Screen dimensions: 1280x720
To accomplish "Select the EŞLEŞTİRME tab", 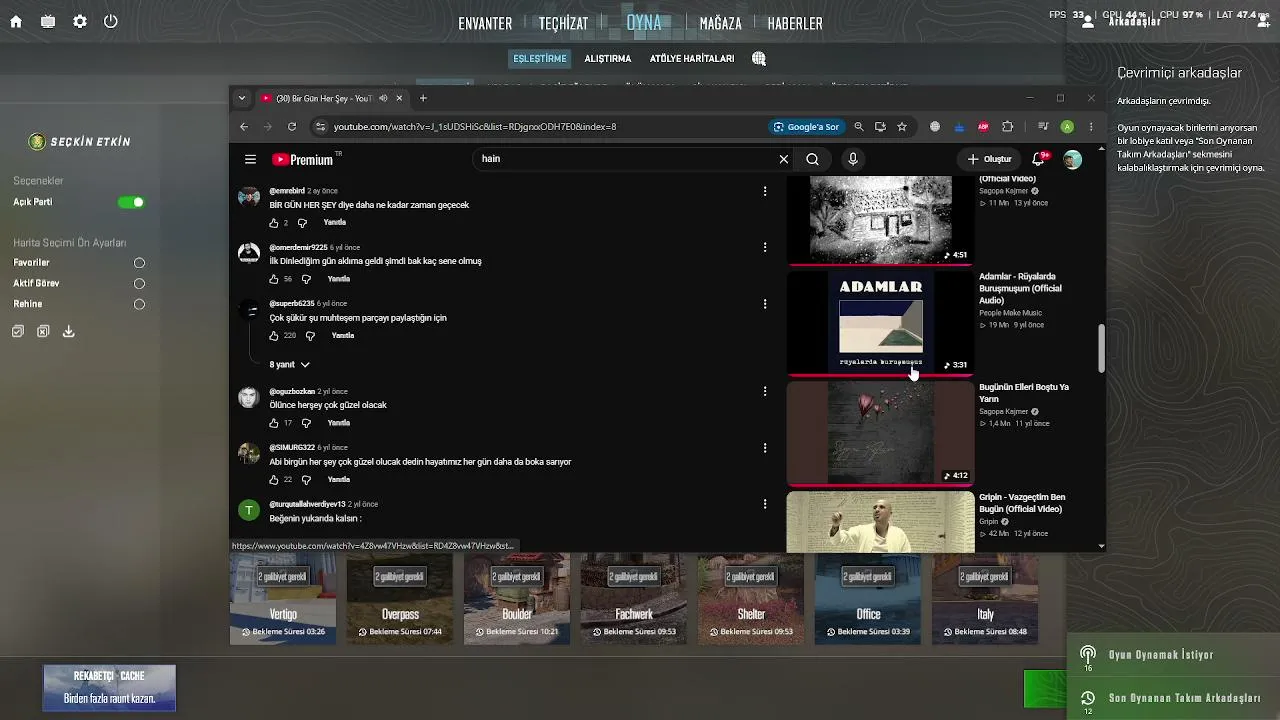I will 540,59.
